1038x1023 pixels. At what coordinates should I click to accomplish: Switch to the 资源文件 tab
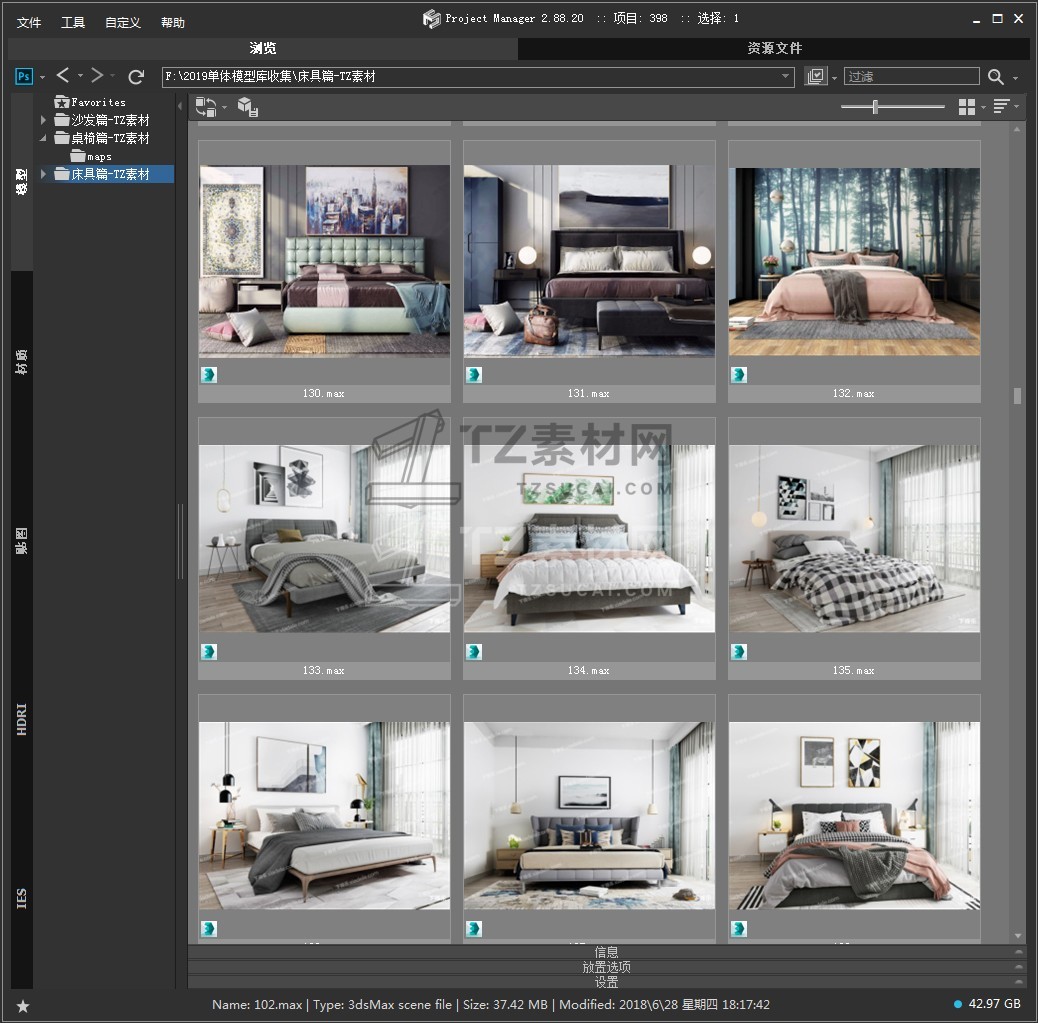pos(774,48)
